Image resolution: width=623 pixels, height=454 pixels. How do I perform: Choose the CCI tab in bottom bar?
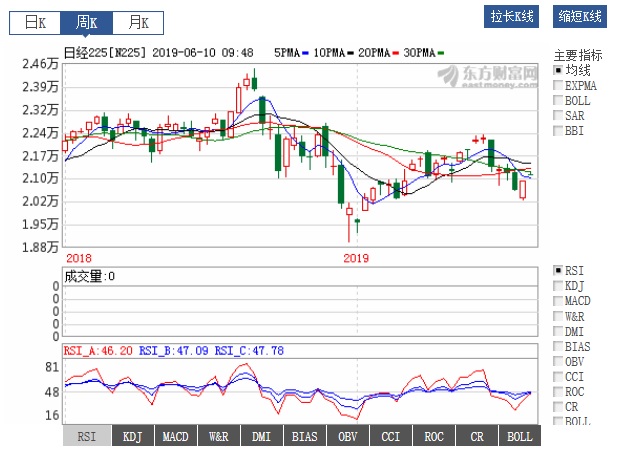[x=390, y=437]
